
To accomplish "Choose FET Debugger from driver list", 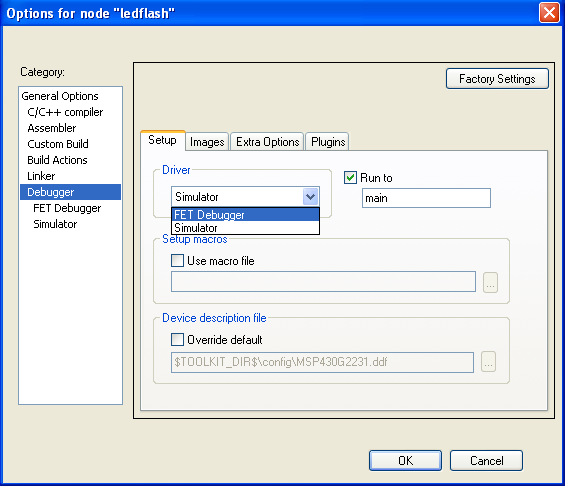I will tap(245, 215).
